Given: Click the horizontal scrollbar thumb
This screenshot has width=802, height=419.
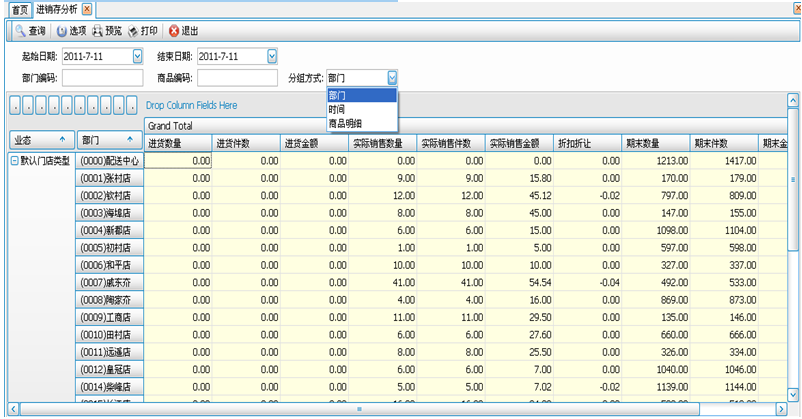Looking at the screenshot, I should tap(360, 409).
